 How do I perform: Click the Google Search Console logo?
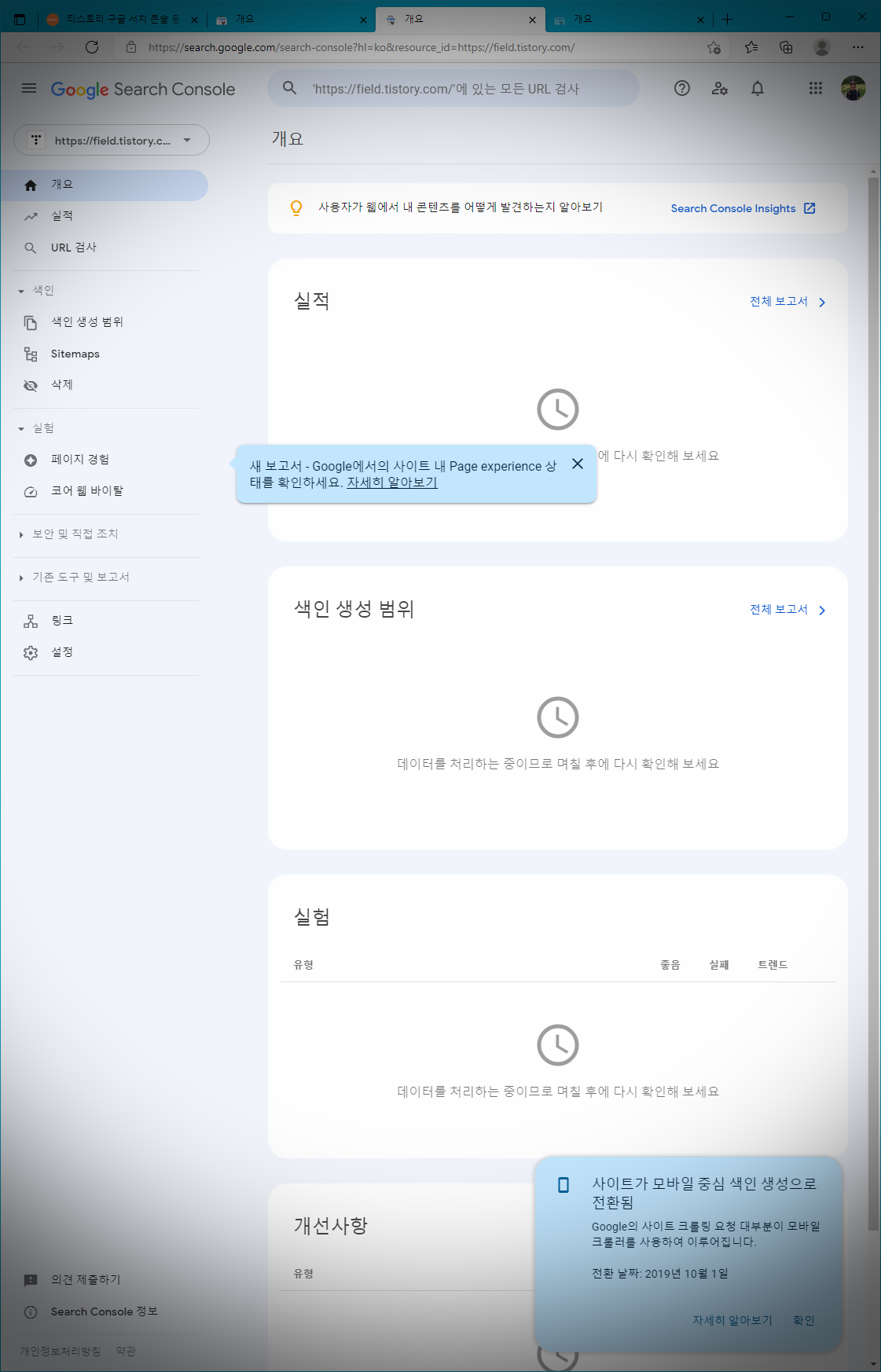[143, 90]
